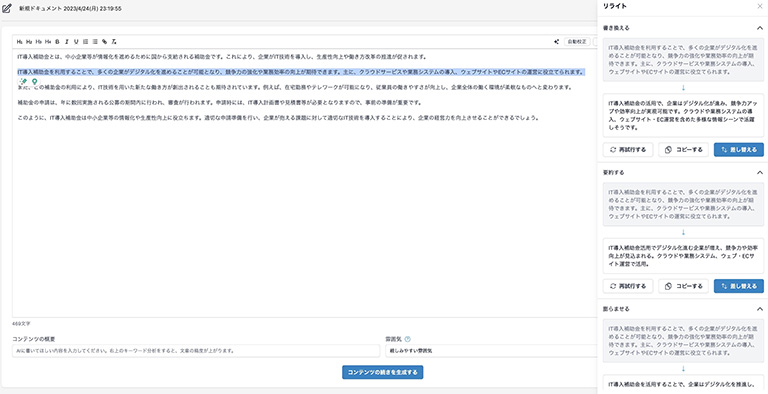768x394 pixels.
Task: Click the help icon next to 雰囲気
Action: point(408,339)
